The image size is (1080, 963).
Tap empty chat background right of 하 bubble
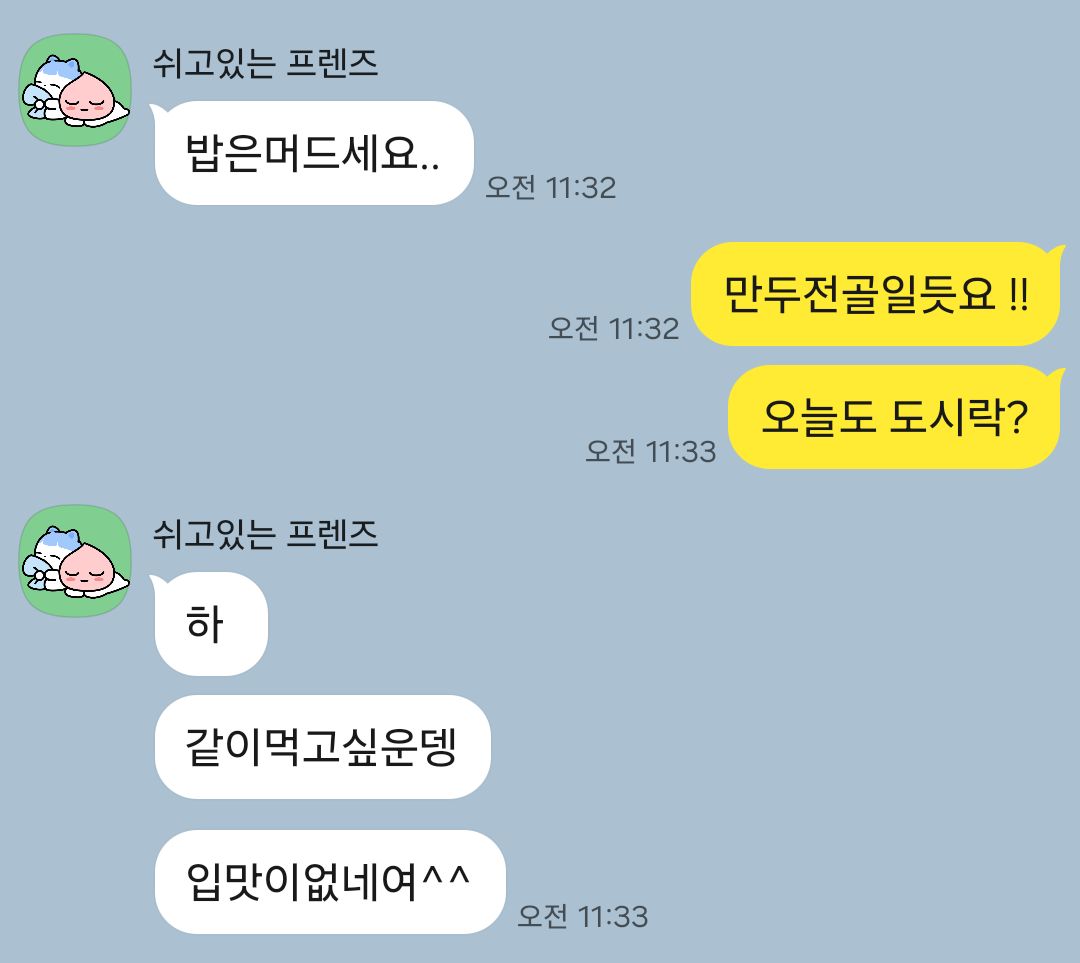[x=620, y=623]
